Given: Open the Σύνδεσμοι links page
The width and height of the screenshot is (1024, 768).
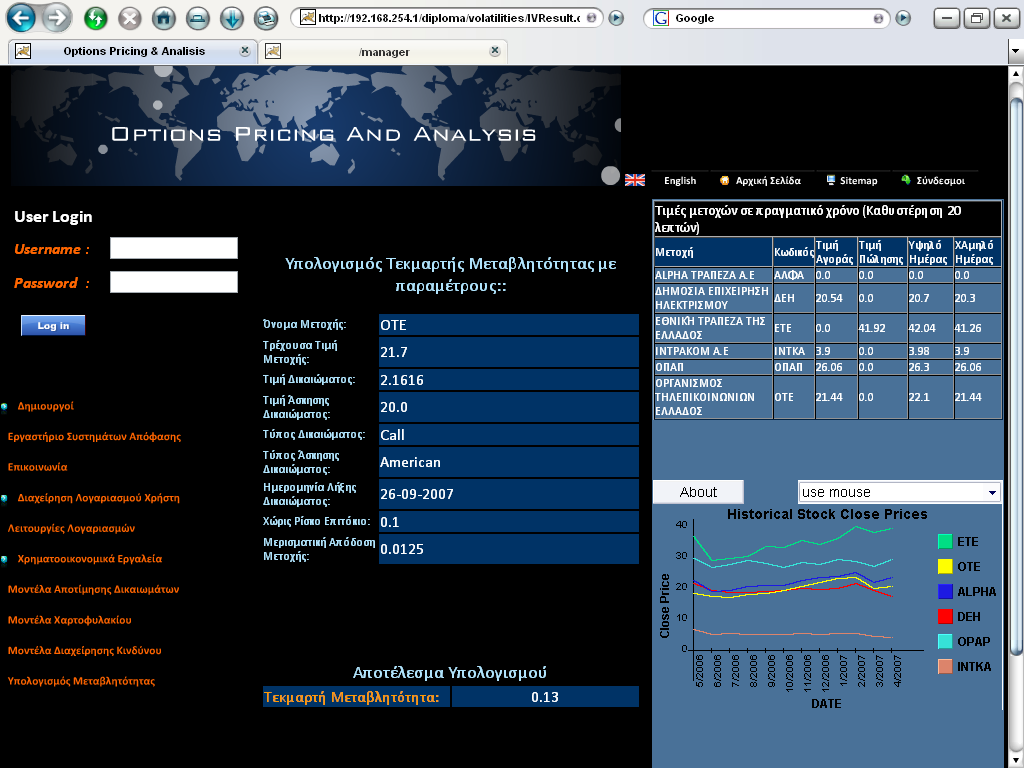Looking at the screenshot, I should point(940,181).
